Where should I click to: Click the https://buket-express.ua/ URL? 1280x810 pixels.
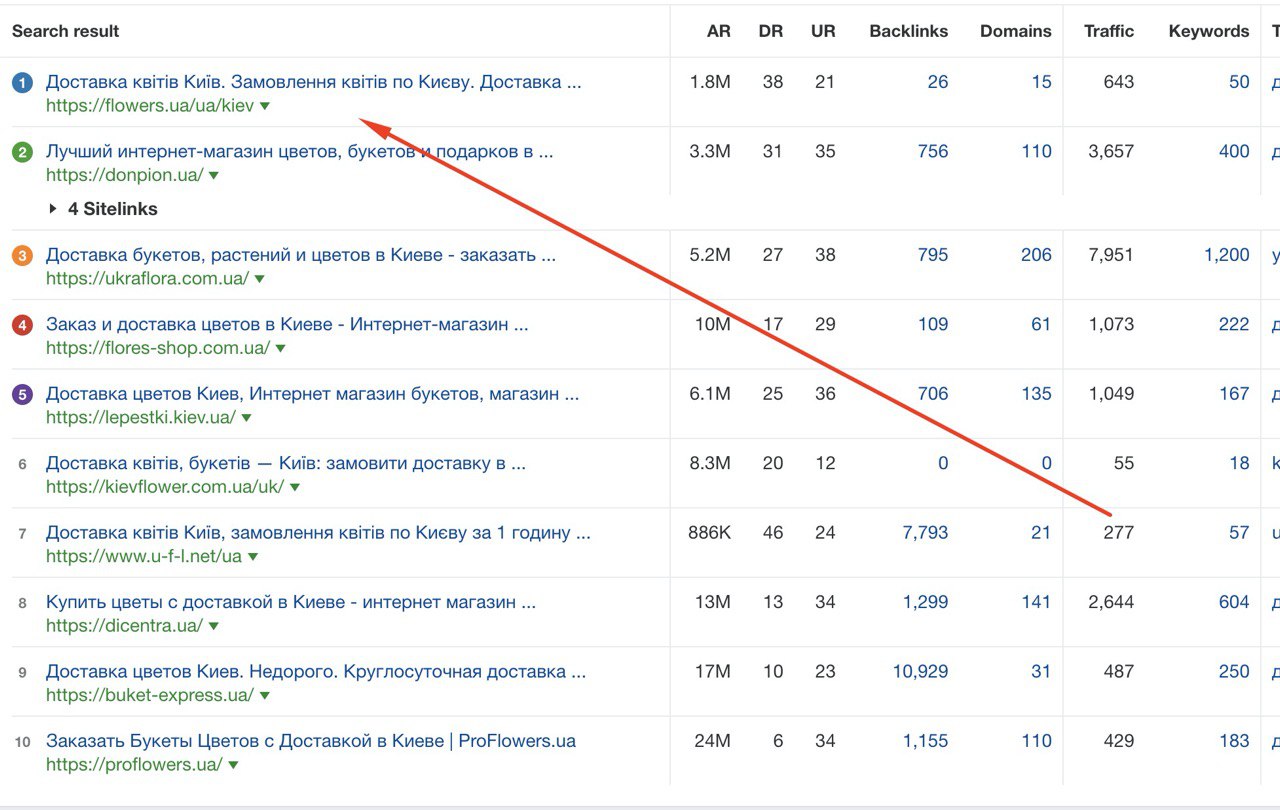click(150, 696)
